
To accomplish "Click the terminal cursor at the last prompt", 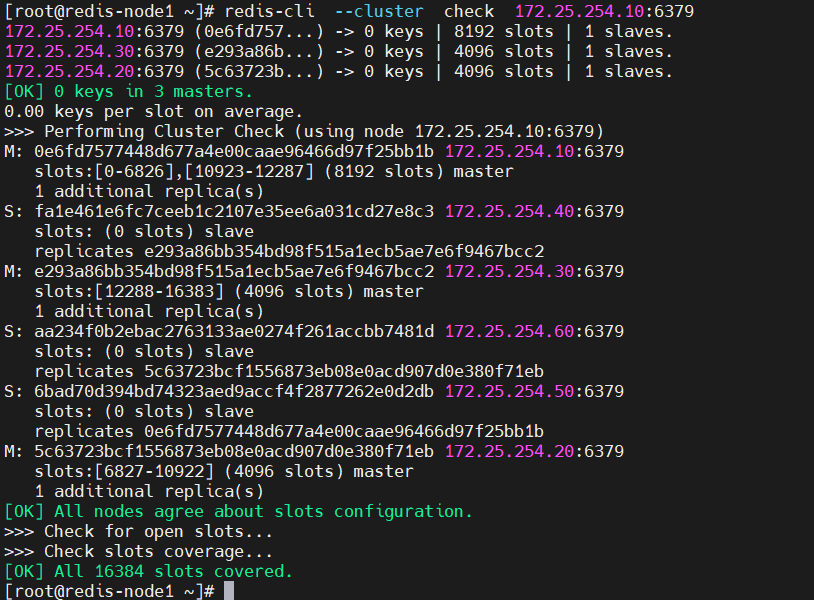I will point(229,591).
